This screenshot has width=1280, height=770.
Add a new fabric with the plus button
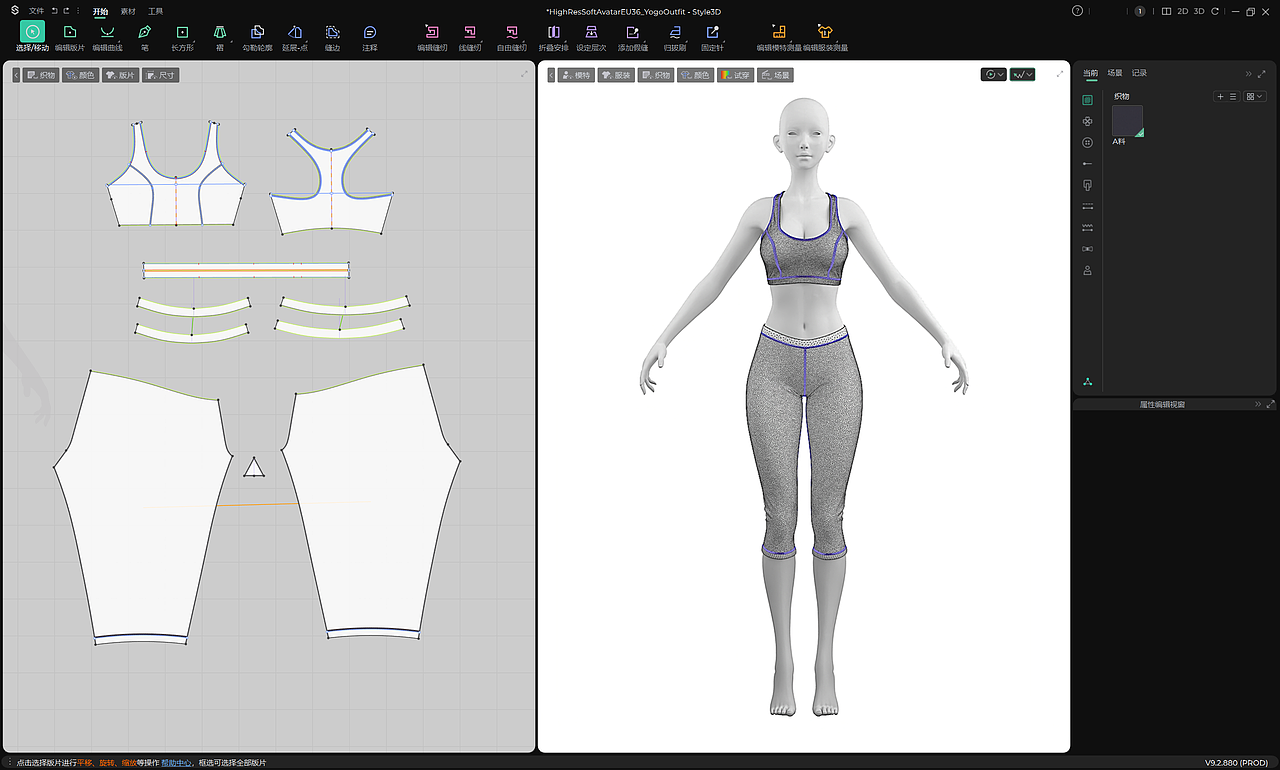[x=1220, y=96]
